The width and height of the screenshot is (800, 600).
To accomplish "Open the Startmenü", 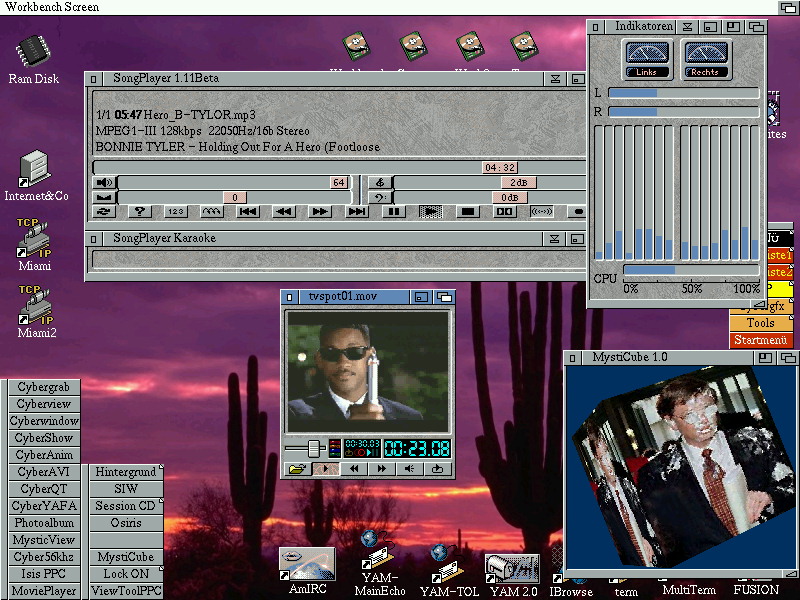I will pos(762,338).
